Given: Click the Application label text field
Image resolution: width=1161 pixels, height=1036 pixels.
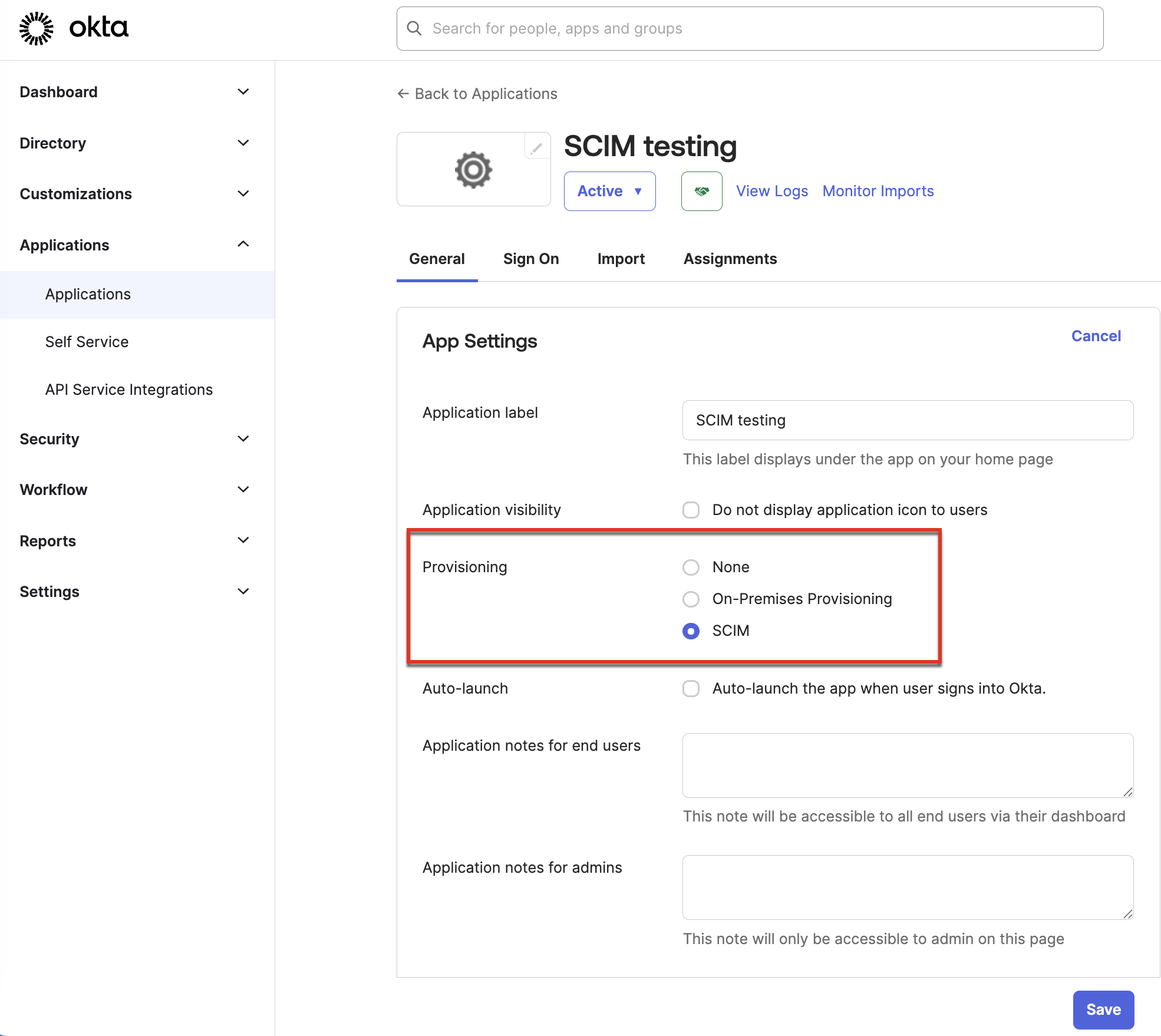Looking at the screenshot, I should (x=906, y=420).
